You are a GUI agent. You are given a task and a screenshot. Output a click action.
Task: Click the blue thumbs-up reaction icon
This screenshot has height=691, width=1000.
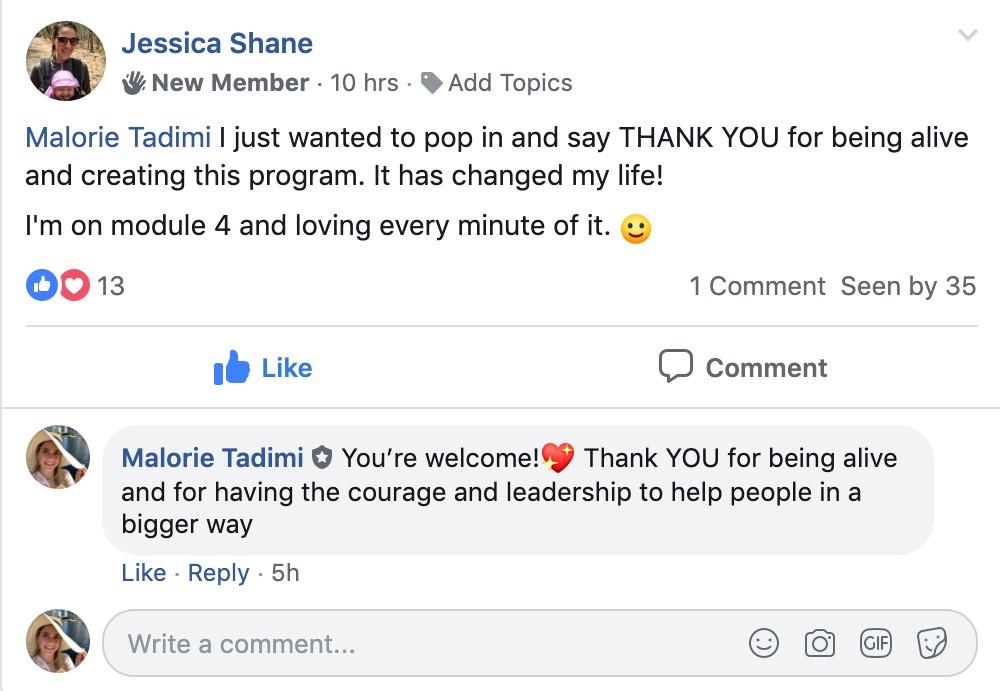[42, 286]
